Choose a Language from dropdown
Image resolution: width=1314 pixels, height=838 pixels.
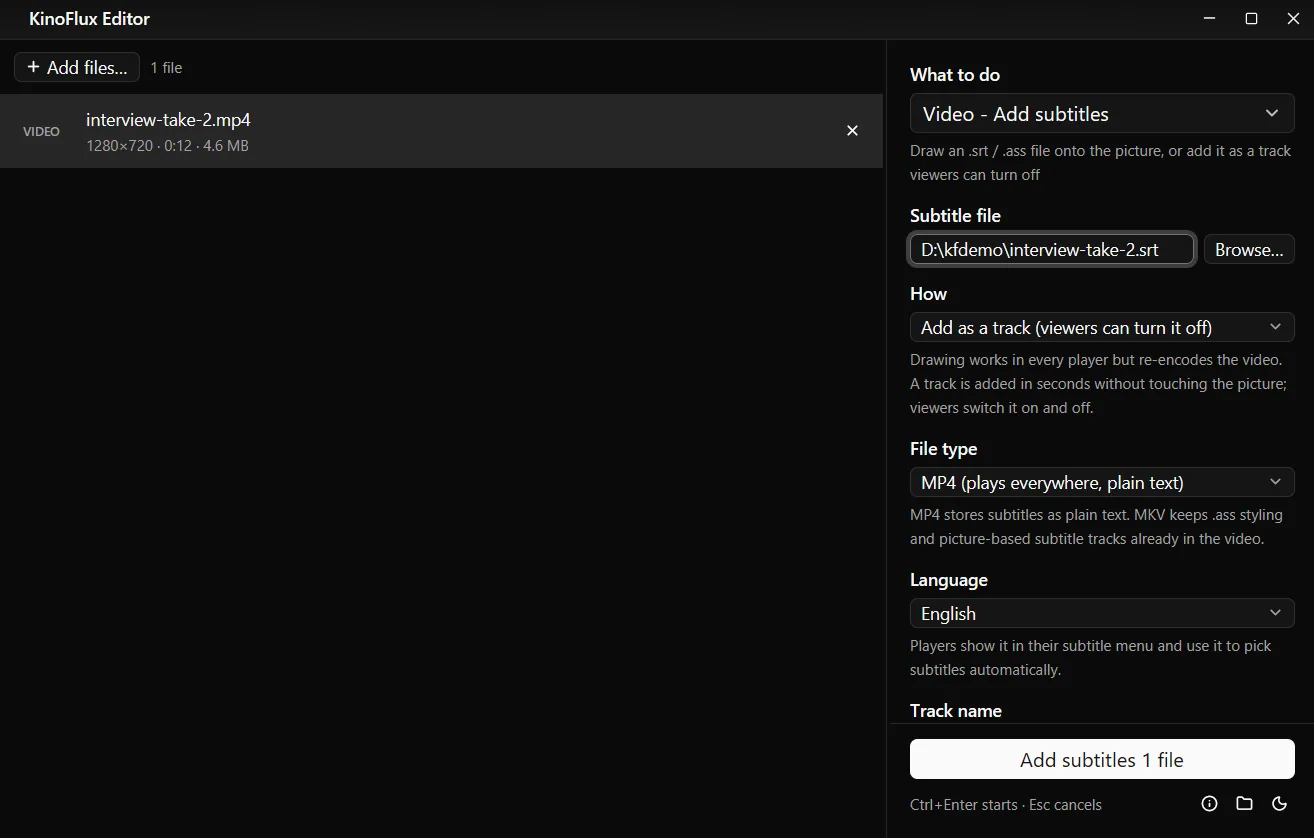pos(1102,613)
